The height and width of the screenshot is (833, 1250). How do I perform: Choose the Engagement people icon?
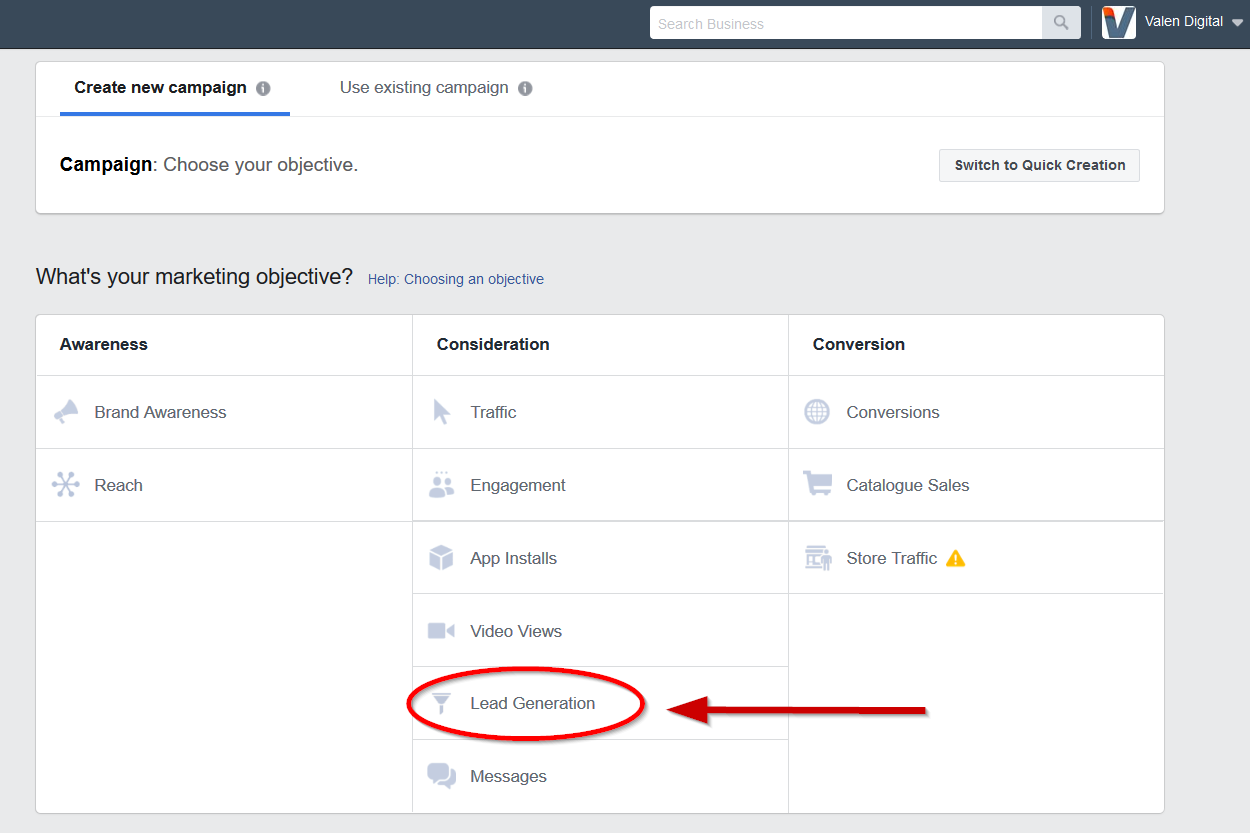tap(441, 485)
